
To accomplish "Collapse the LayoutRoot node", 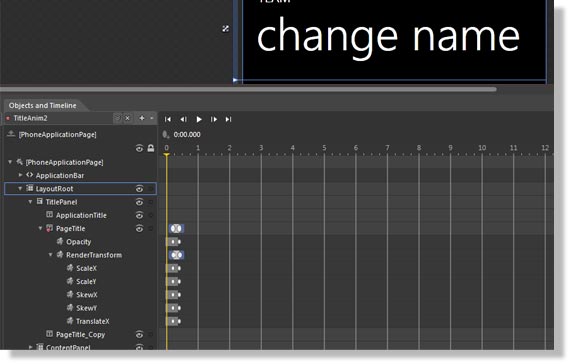I will (20, 189).
